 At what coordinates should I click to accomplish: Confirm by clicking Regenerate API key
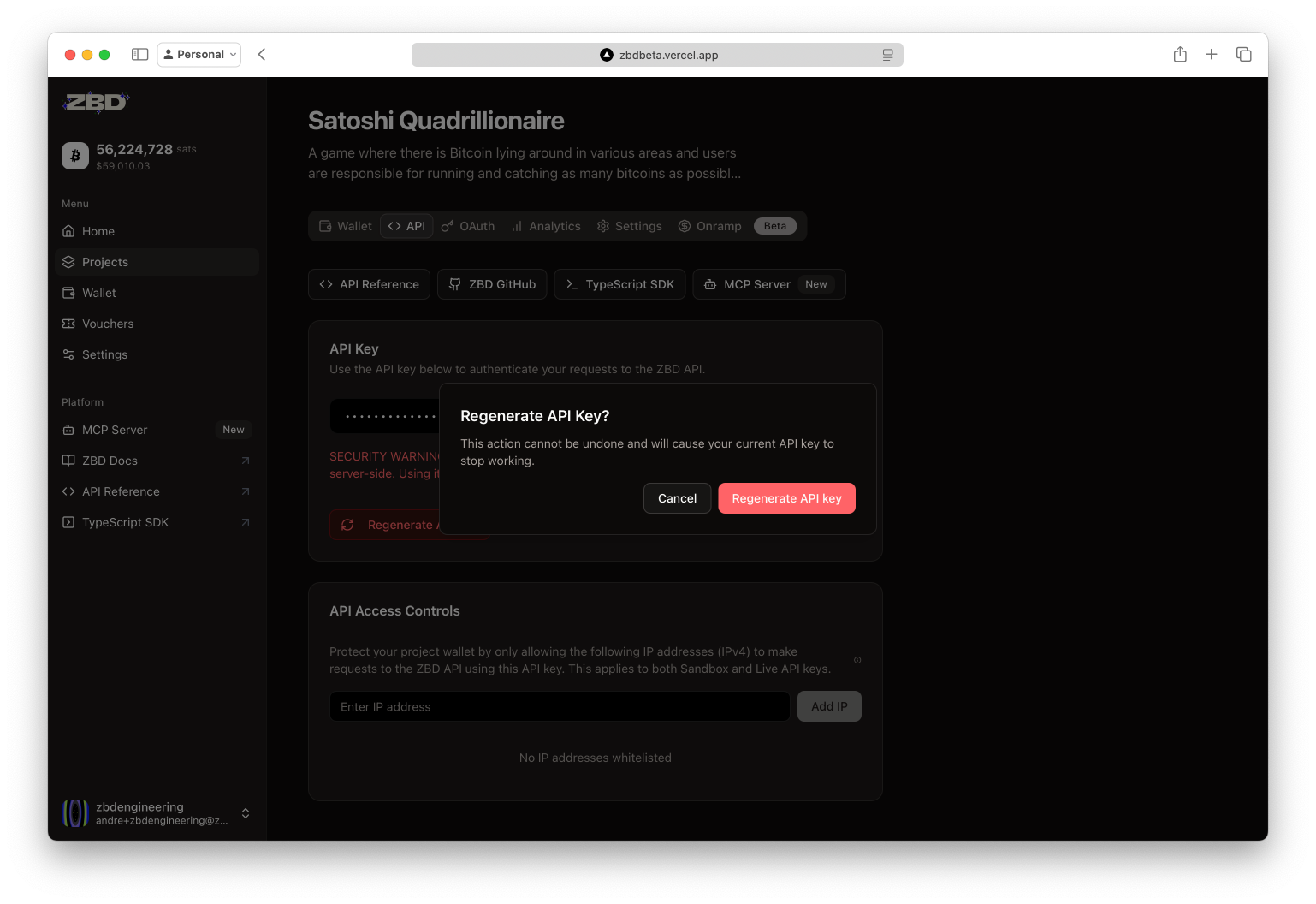coord(786,497)
